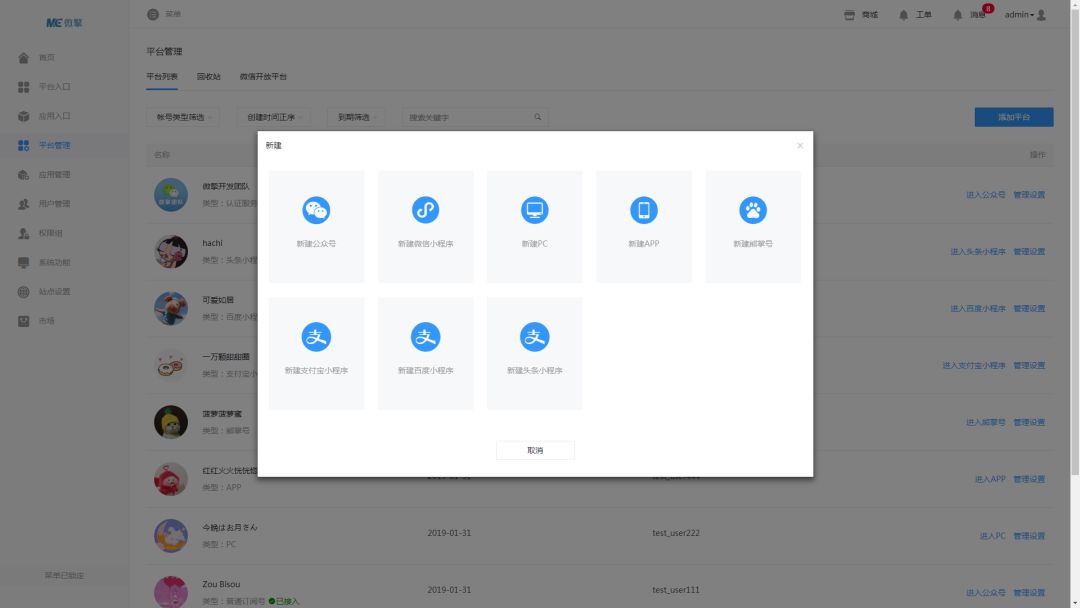Click the search magnifier icon

click(538, 117)
